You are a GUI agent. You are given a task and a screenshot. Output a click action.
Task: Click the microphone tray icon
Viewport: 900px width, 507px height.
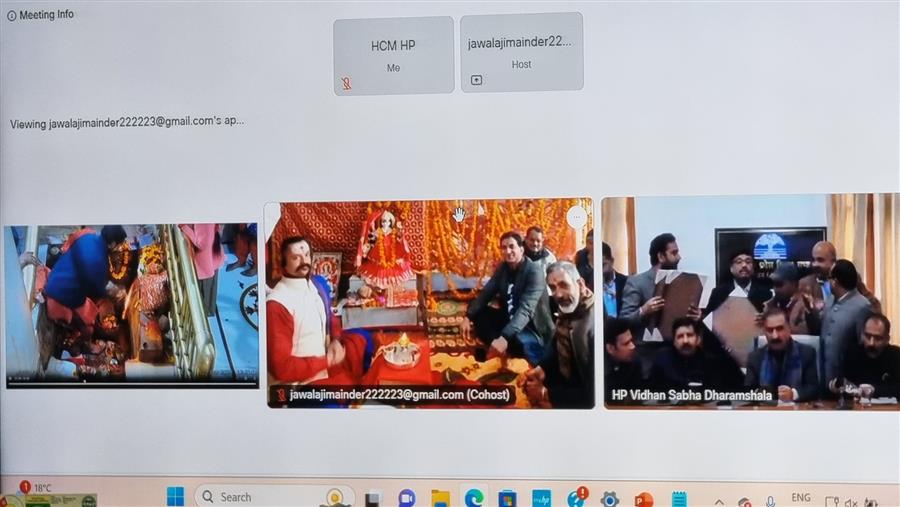coord(770,502)
